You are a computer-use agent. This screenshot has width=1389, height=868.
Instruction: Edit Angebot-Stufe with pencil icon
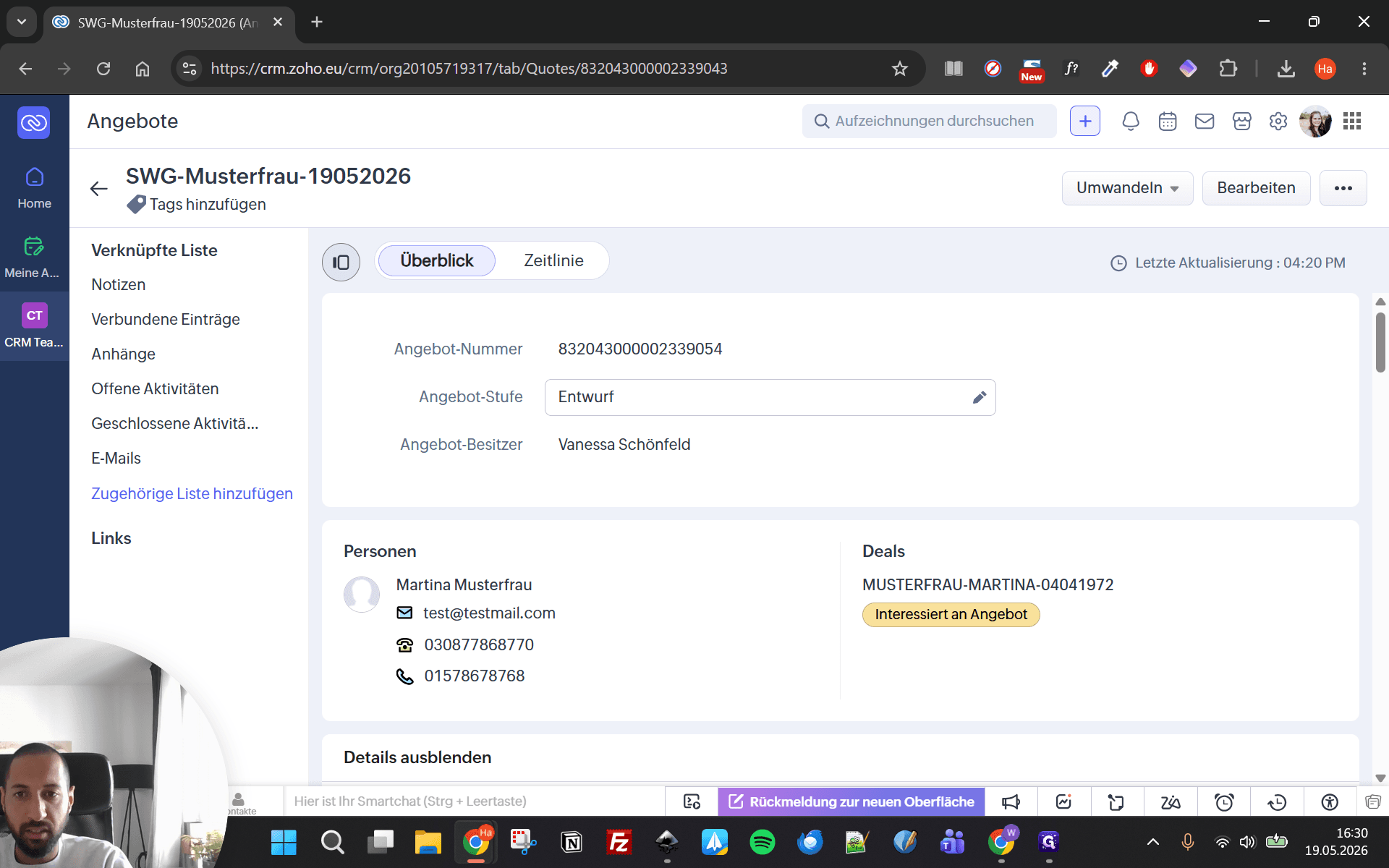coord(979,397)
